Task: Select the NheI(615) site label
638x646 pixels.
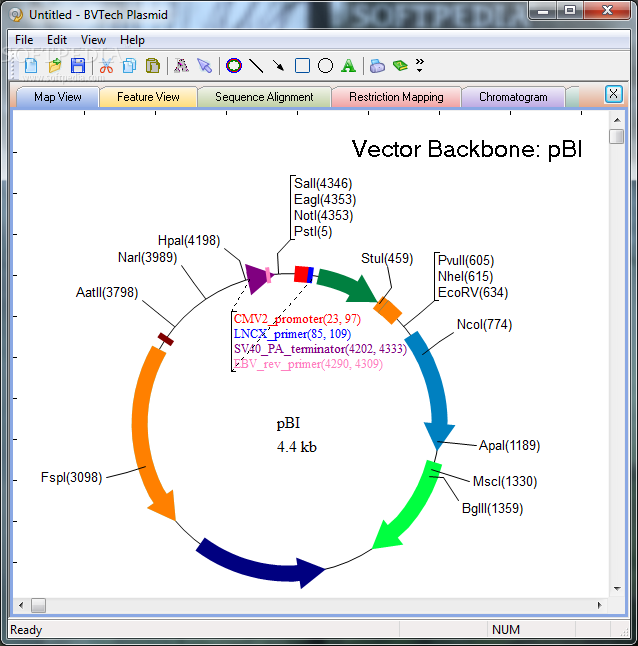Action: pyautogui.click(x=465, y=276)
